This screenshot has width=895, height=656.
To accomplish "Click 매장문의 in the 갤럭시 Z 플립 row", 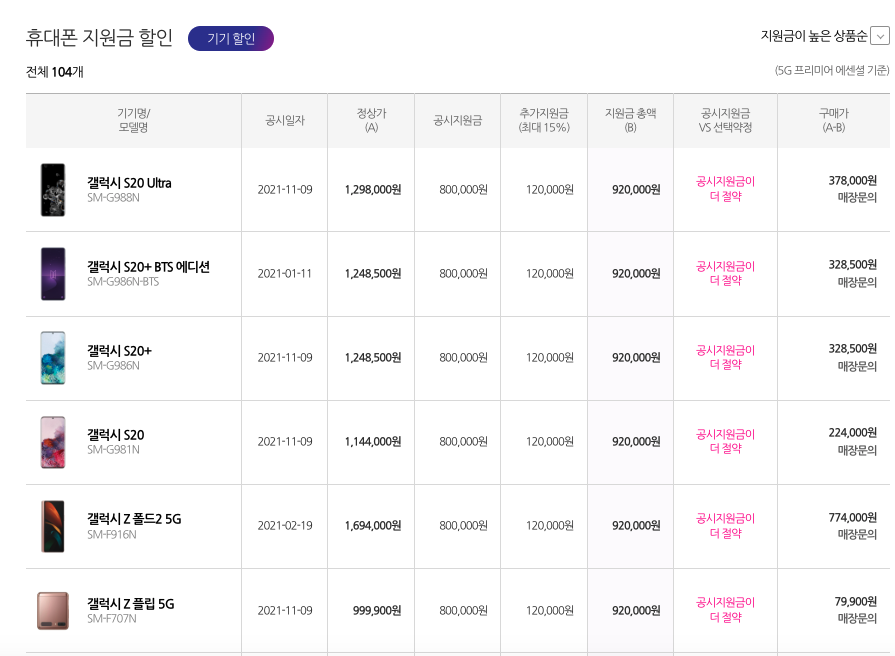I will point(857,618).
